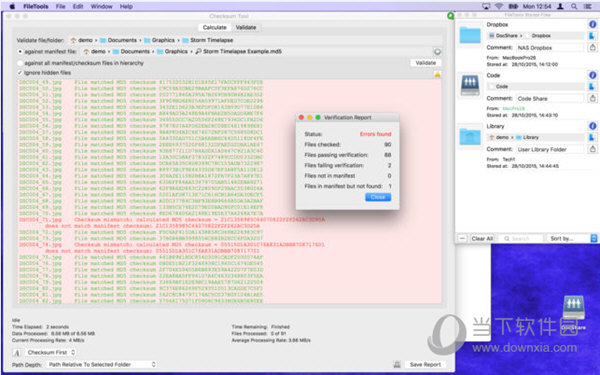The width and height of the screenshot is (600, 375).
Task: Click the 'Storm Timelapse Example.md5' manifest path item
Action: (238, 51)
